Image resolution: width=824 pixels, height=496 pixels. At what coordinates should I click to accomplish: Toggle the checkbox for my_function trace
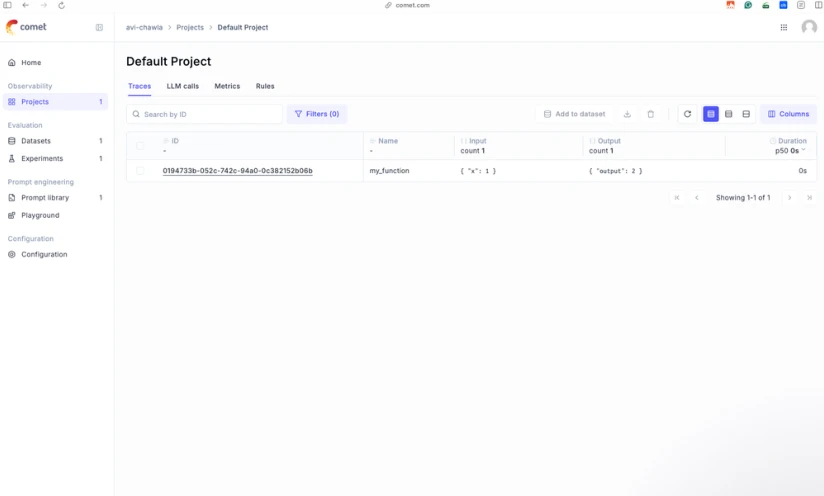click(140, 171)
